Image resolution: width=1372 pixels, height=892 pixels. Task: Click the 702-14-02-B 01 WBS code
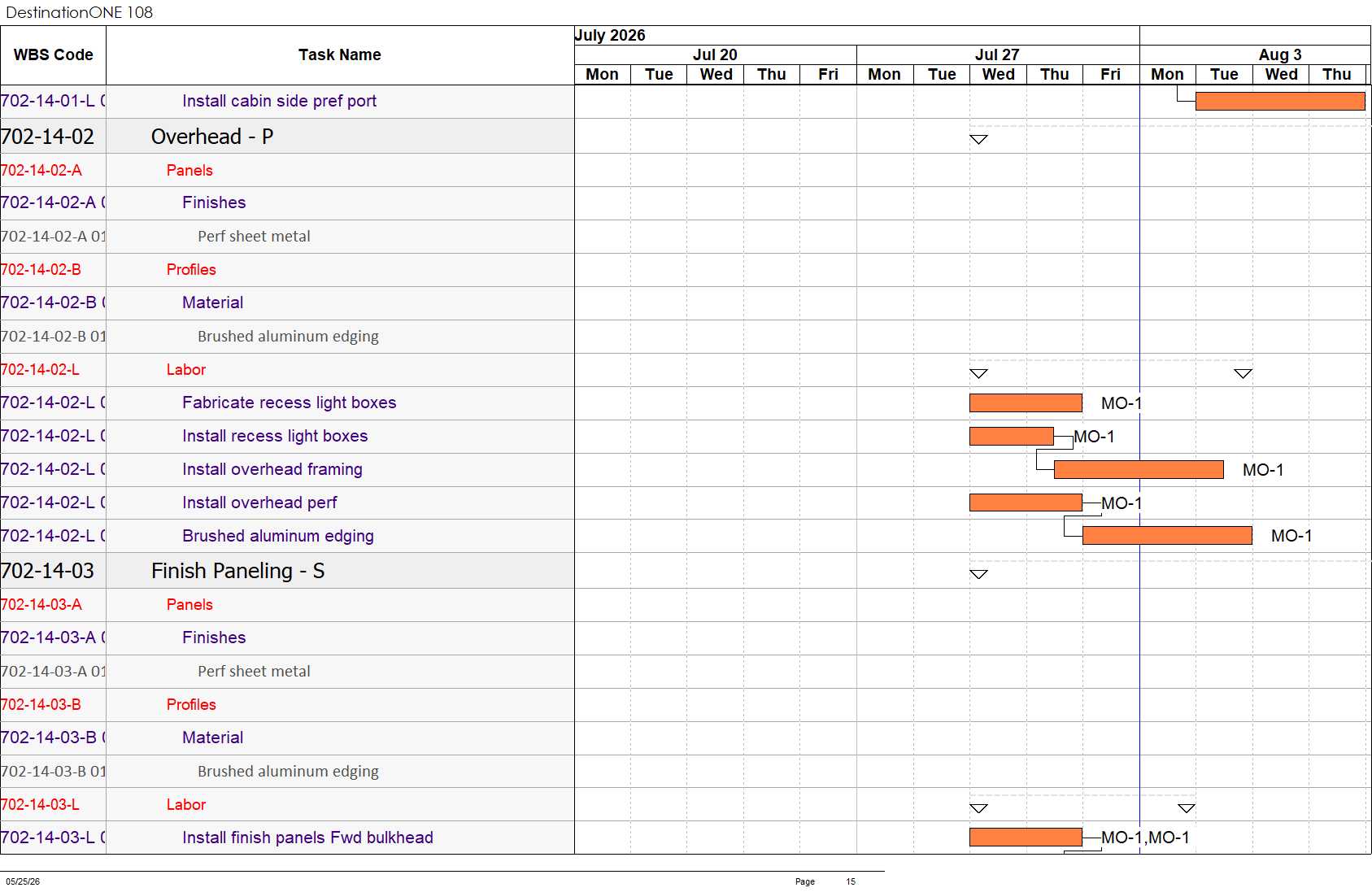53,337
